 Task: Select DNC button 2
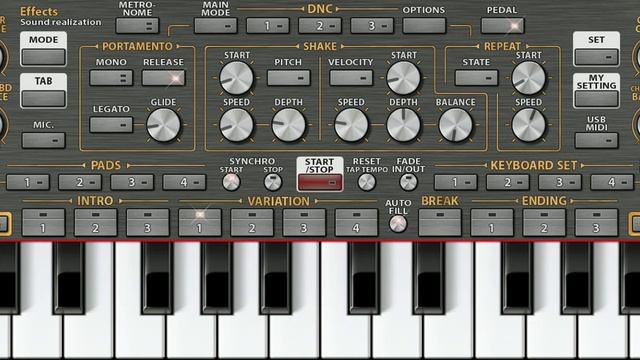(x=320, y=26)
